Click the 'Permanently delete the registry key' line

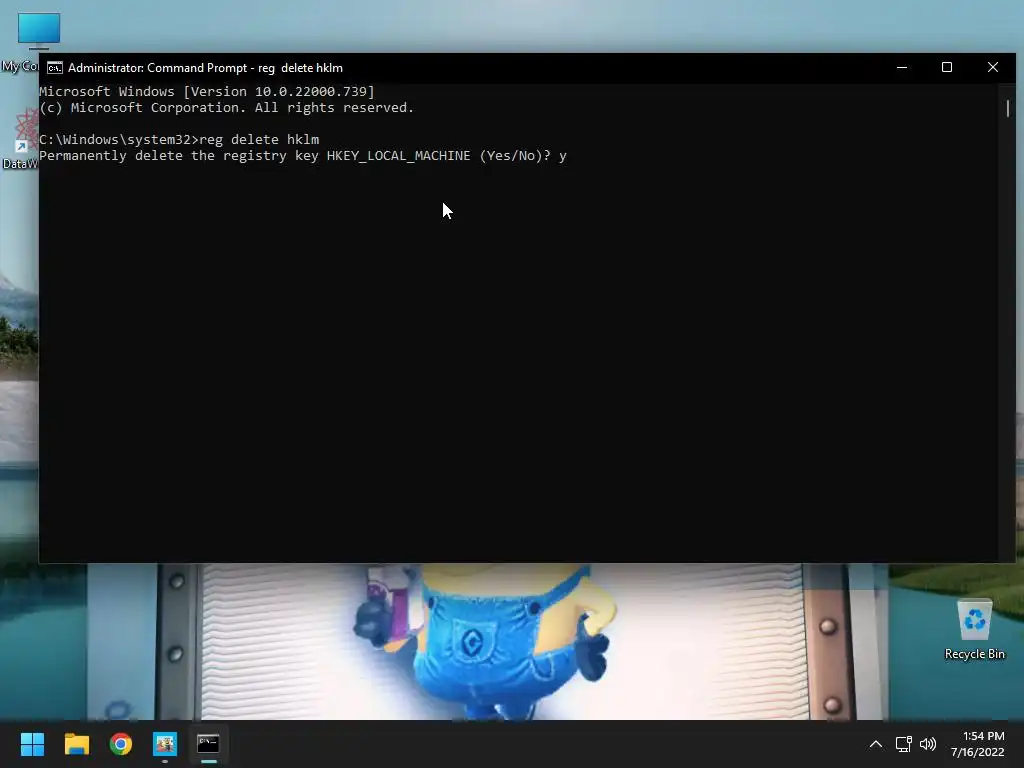(x=302, y=155)
